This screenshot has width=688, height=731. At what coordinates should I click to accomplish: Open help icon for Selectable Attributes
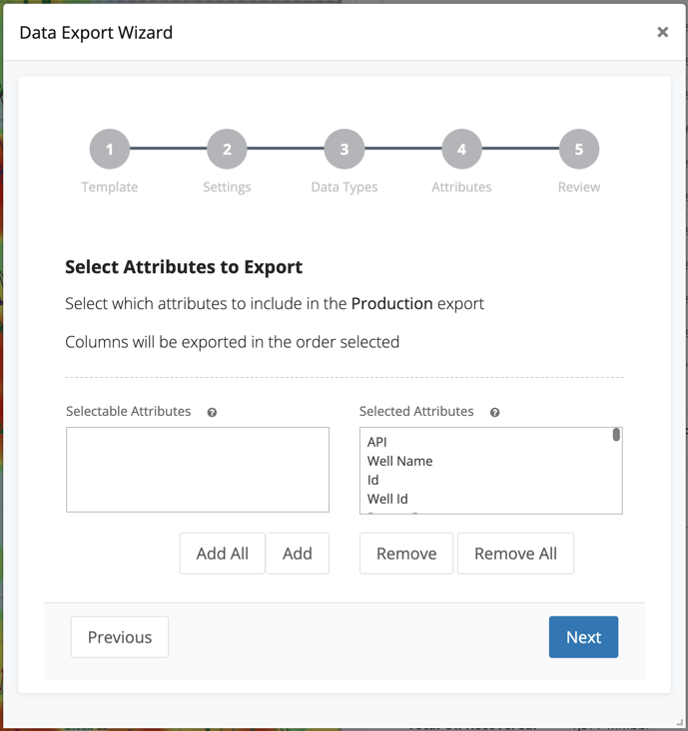212,413
